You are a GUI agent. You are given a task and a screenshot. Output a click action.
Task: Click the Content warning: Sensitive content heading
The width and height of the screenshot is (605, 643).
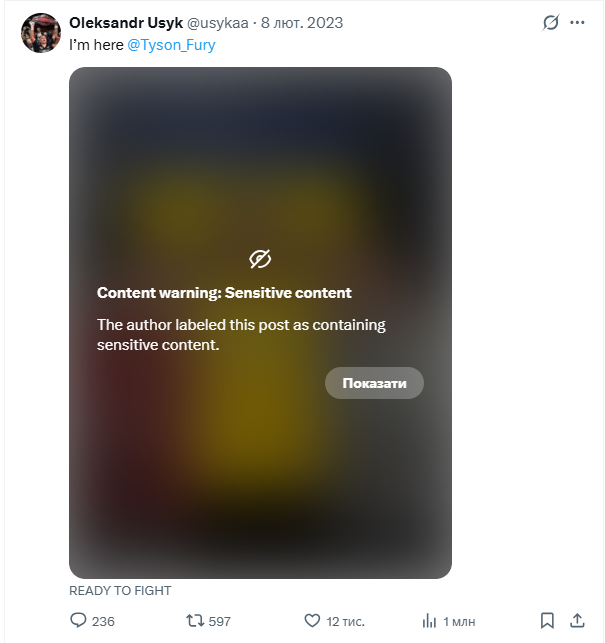[224, 293]
